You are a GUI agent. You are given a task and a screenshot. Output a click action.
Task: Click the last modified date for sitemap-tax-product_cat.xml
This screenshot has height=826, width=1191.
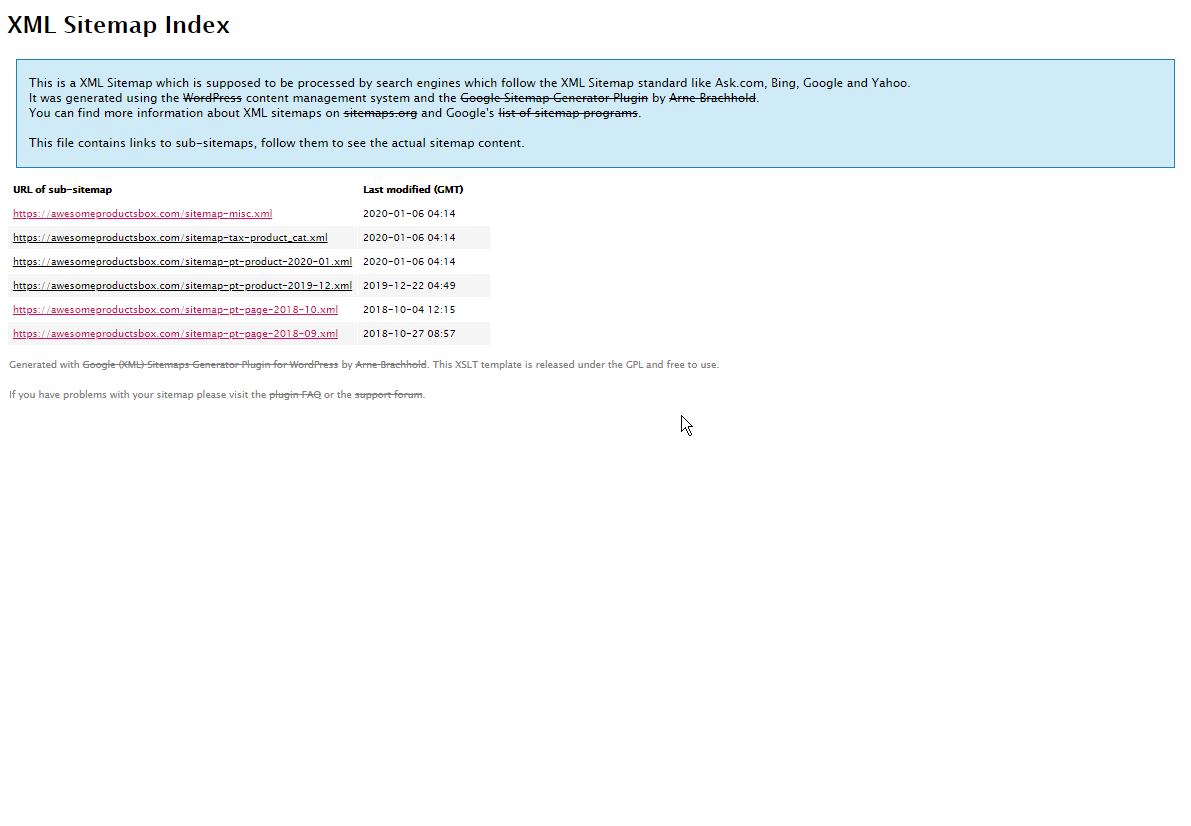(409, 238)
